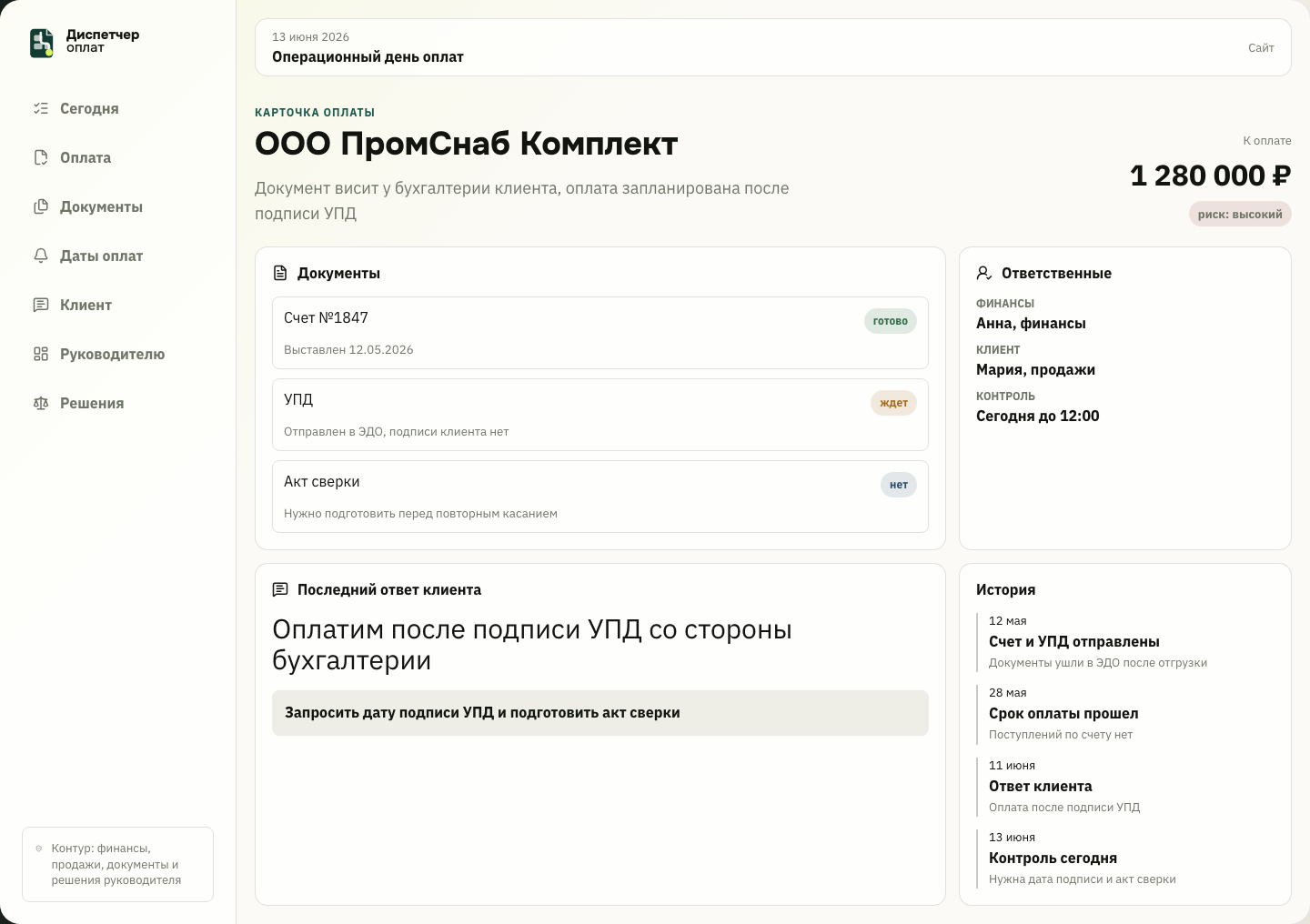Click the К оплате label

(1267, 141)
